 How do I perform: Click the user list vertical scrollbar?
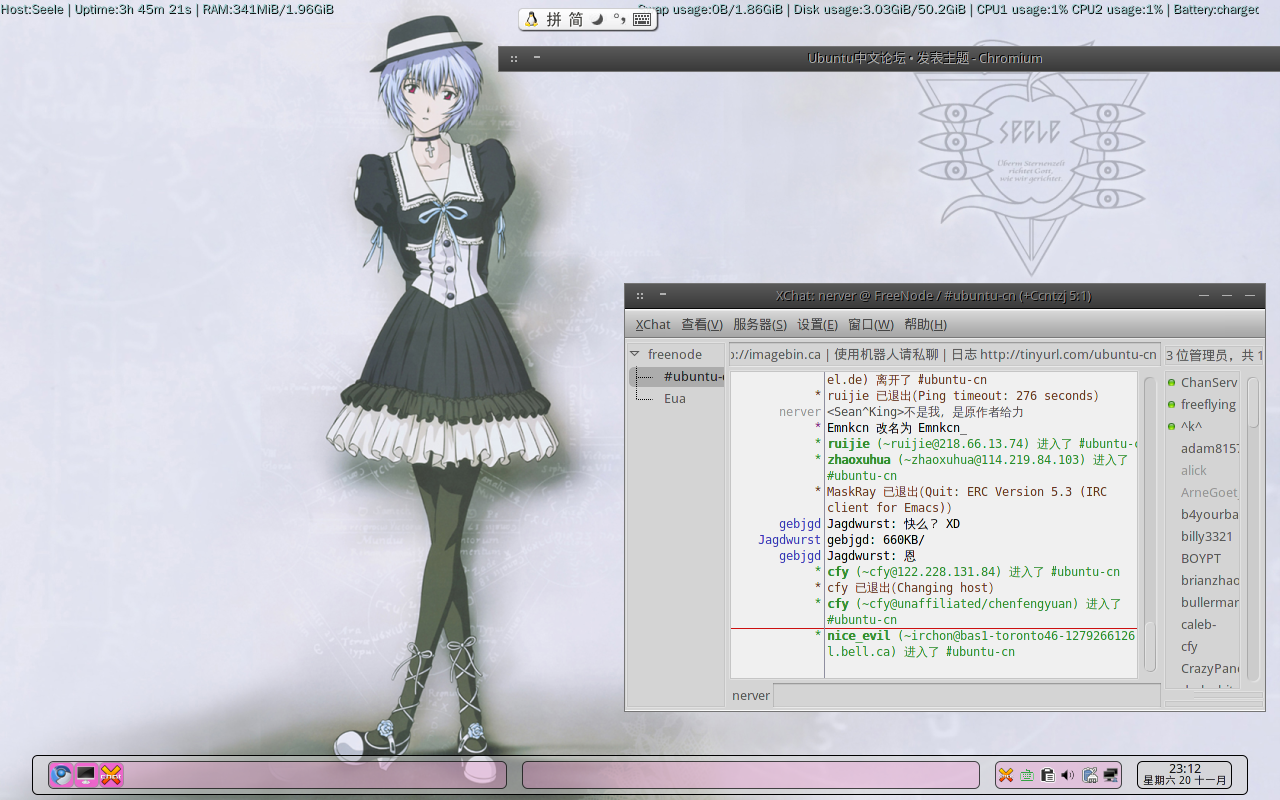click(x=1252, y=530)
